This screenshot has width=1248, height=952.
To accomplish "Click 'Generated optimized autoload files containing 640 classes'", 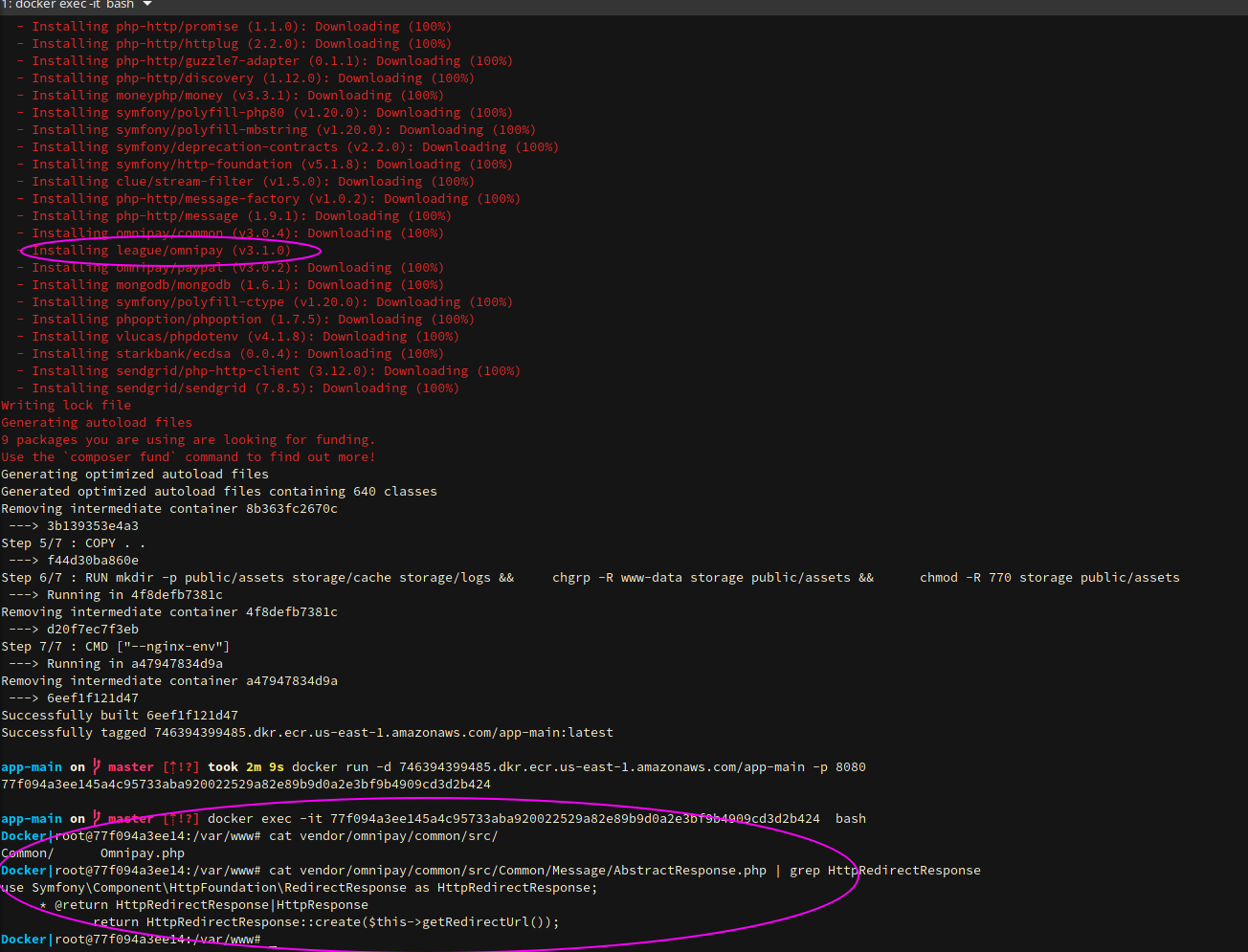I will (x=219, y=492).
